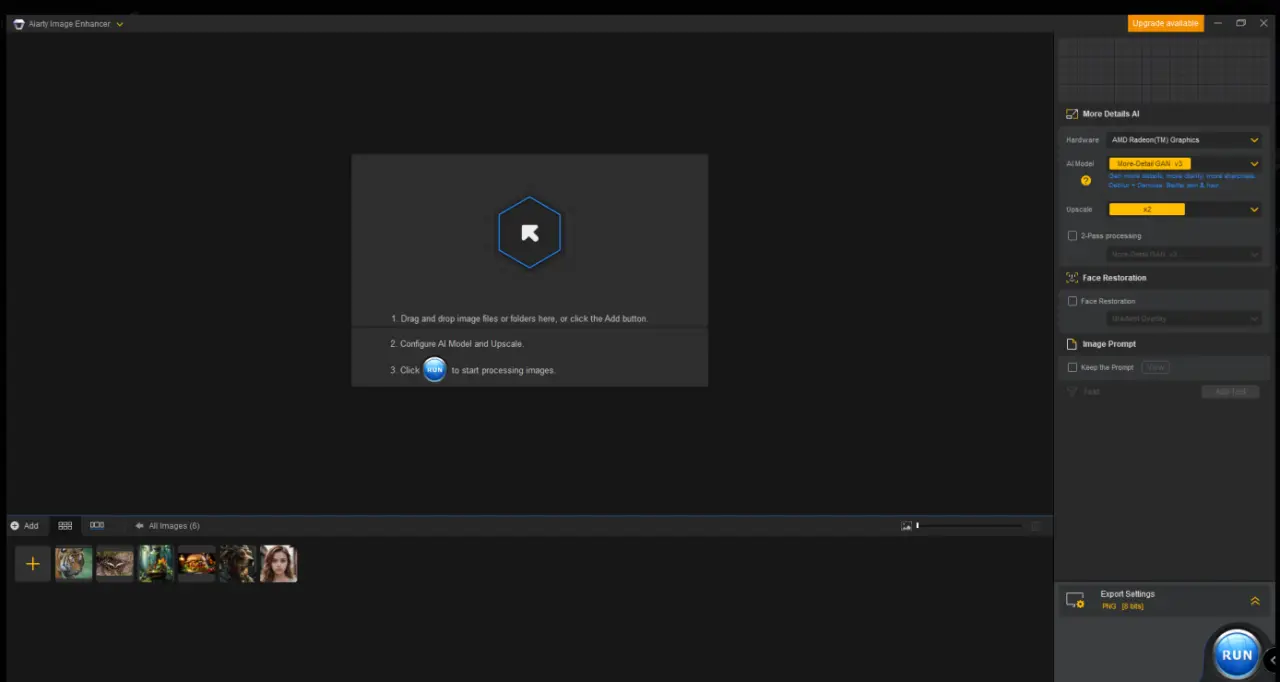Click the PNG [8 bits] export format text
Screen dimensions: 1280x682
click(1122, 607)
